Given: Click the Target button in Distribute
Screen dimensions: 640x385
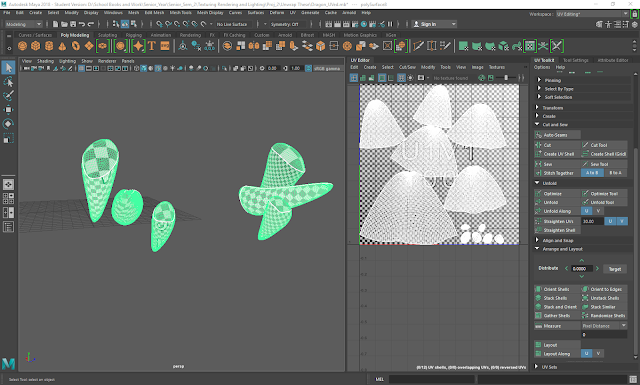Looking at the screenshot, I should point(615,269).
